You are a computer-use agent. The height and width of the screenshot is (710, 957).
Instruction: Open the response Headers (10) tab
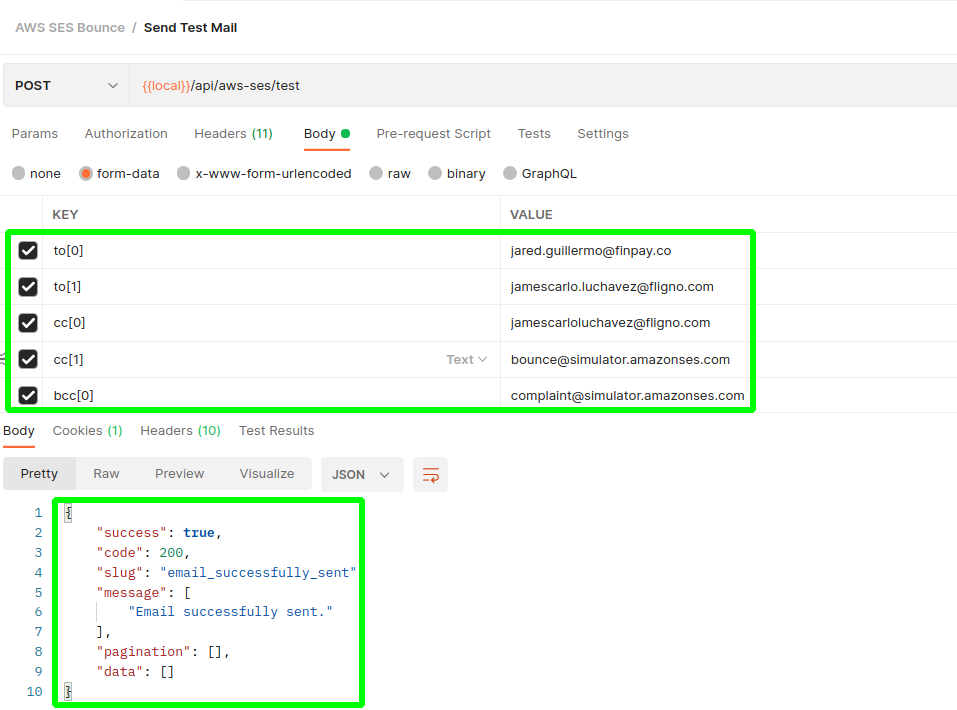[180, 431]
